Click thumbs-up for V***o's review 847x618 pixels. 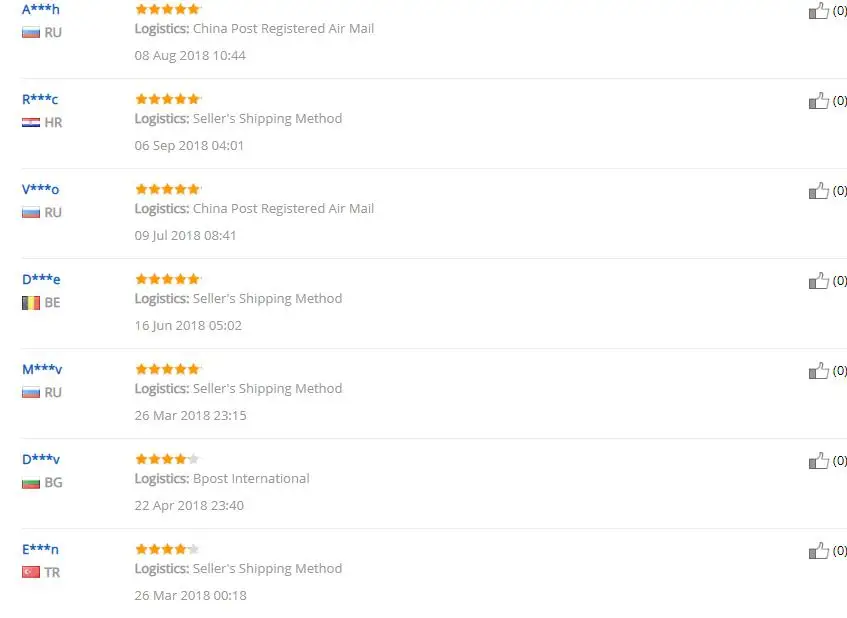(818, 191)
